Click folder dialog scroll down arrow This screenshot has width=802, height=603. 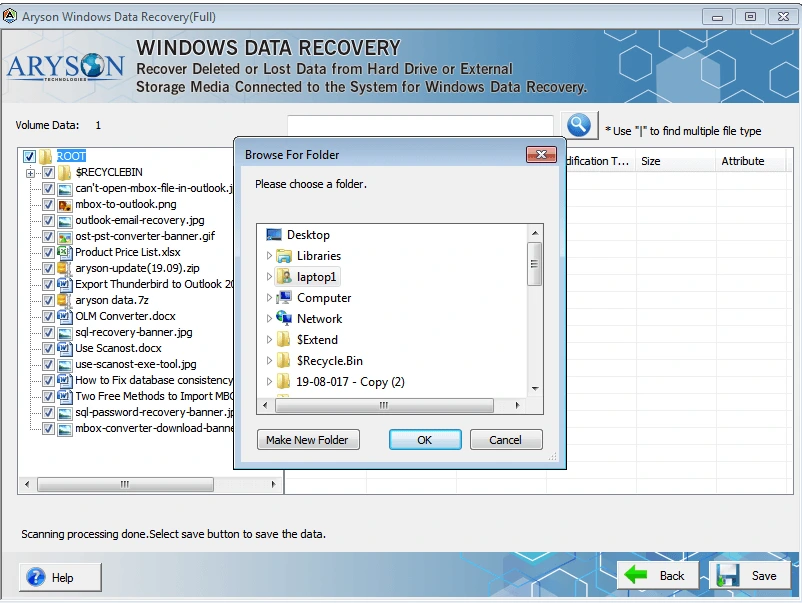[x=535, y=389]
